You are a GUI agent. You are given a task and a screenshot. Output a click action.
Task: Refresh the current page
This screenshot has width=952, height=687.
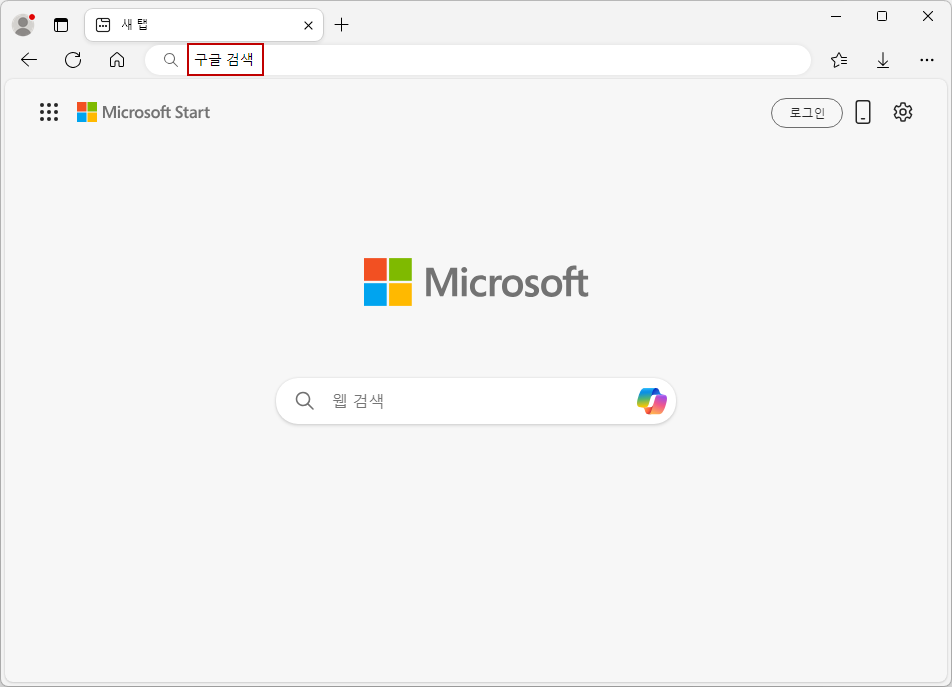[73, 59]
